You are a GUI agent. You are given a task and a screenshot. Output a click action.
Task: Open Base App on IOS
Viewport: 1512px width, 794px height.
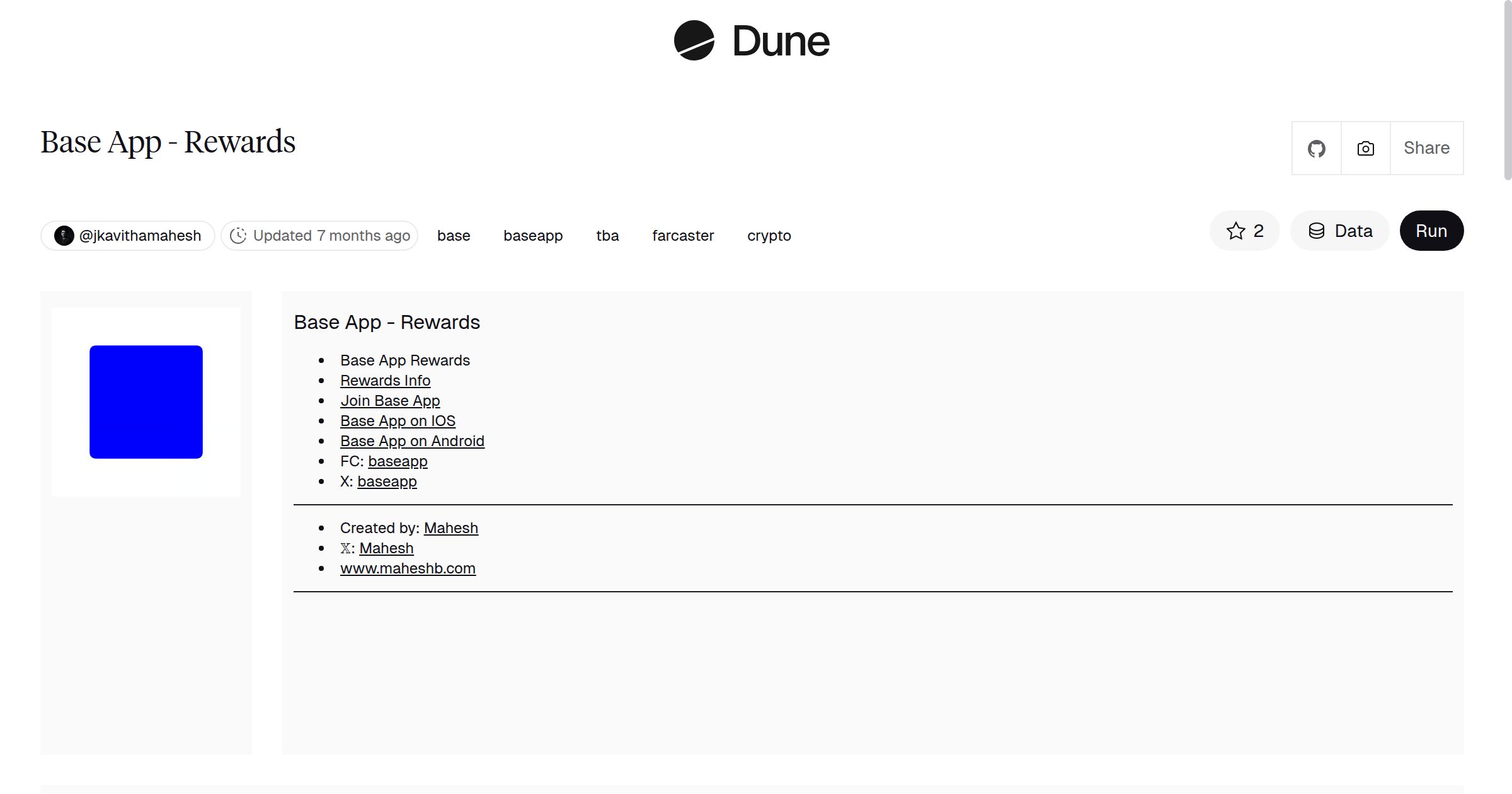pyautogui.click(x=398, y=421)
